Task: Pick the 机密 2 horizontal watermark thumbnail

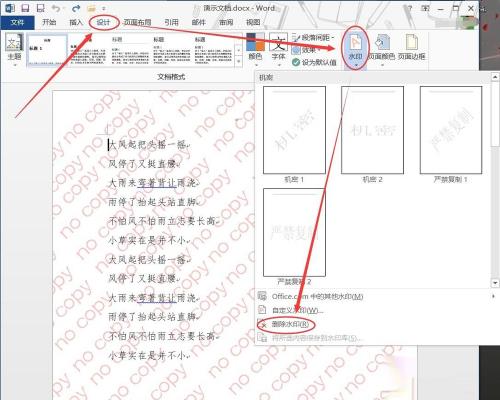Action: [372, 130]
